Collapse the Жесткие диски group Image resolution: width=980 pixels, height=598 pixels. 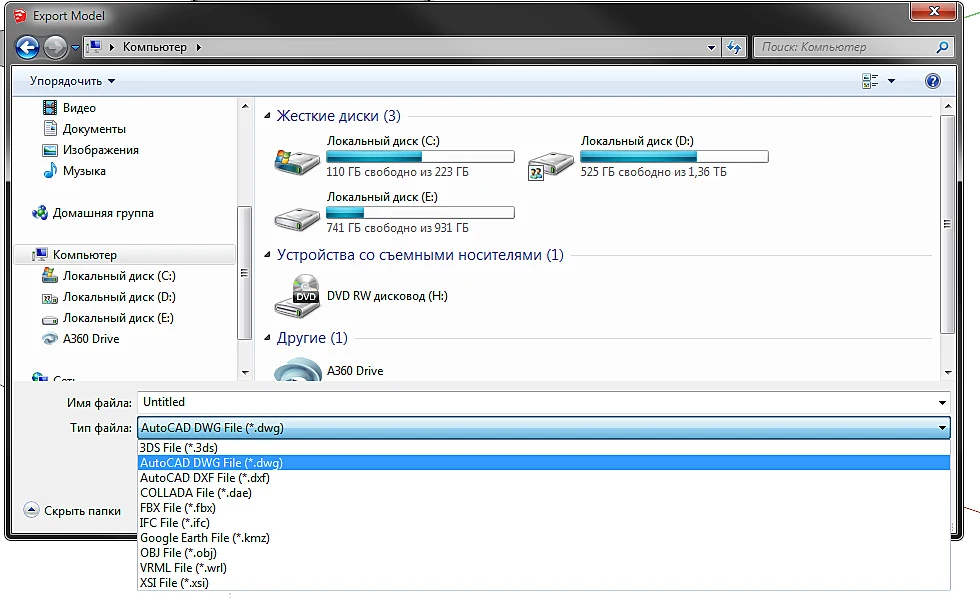tap(267, 116)
